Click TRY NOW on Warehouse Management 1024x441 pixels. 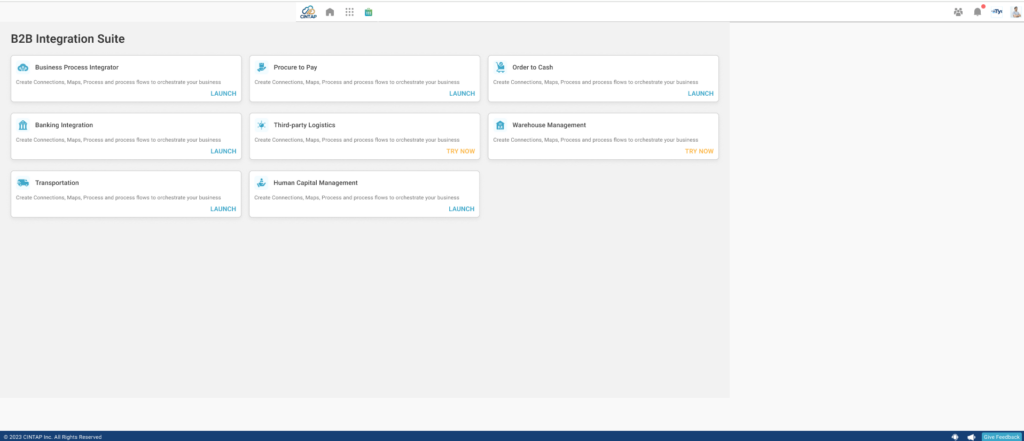coord(699,151)
